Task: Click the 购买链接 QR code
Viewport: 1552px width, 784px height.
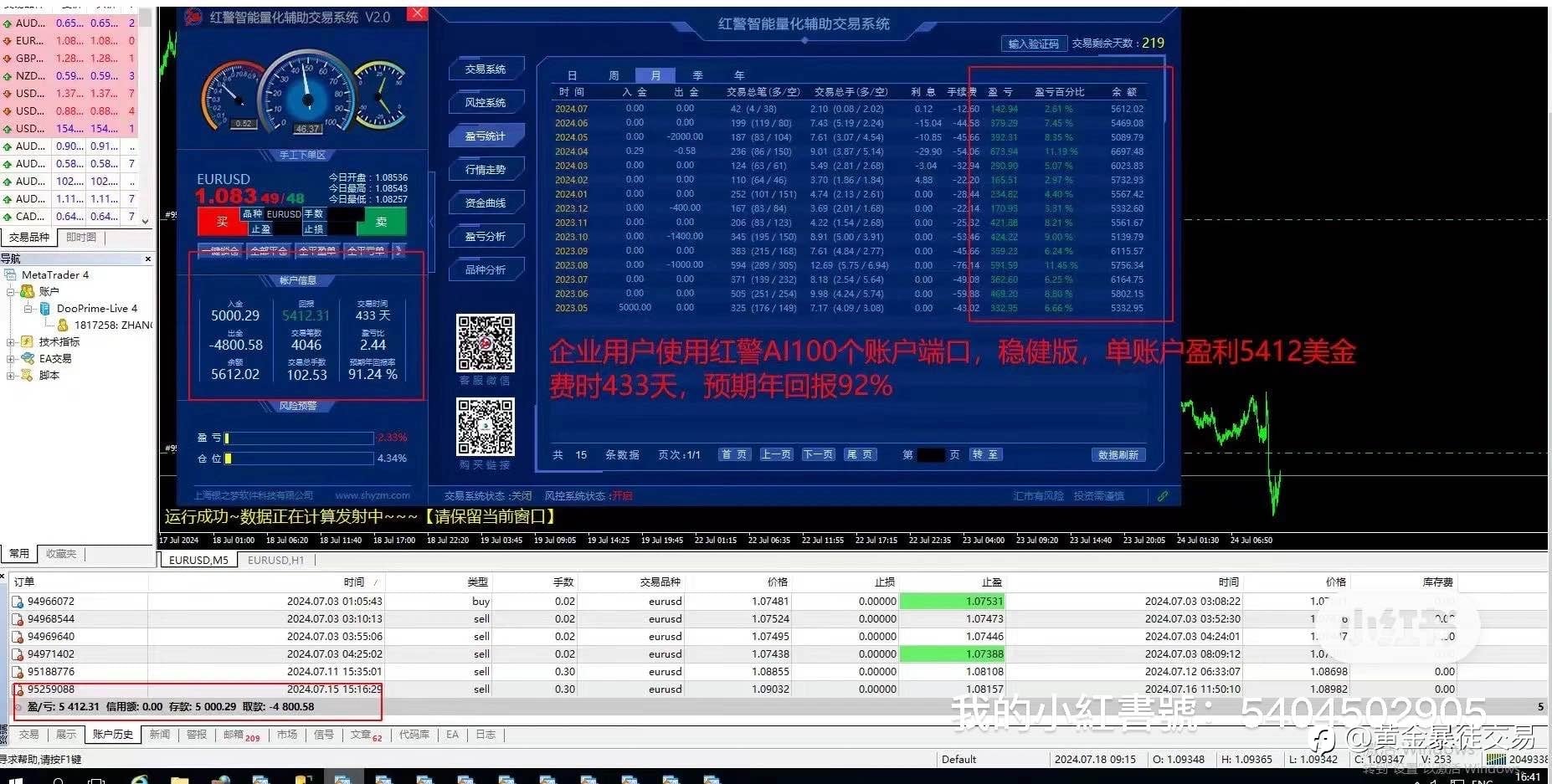Action: (486, 427)
